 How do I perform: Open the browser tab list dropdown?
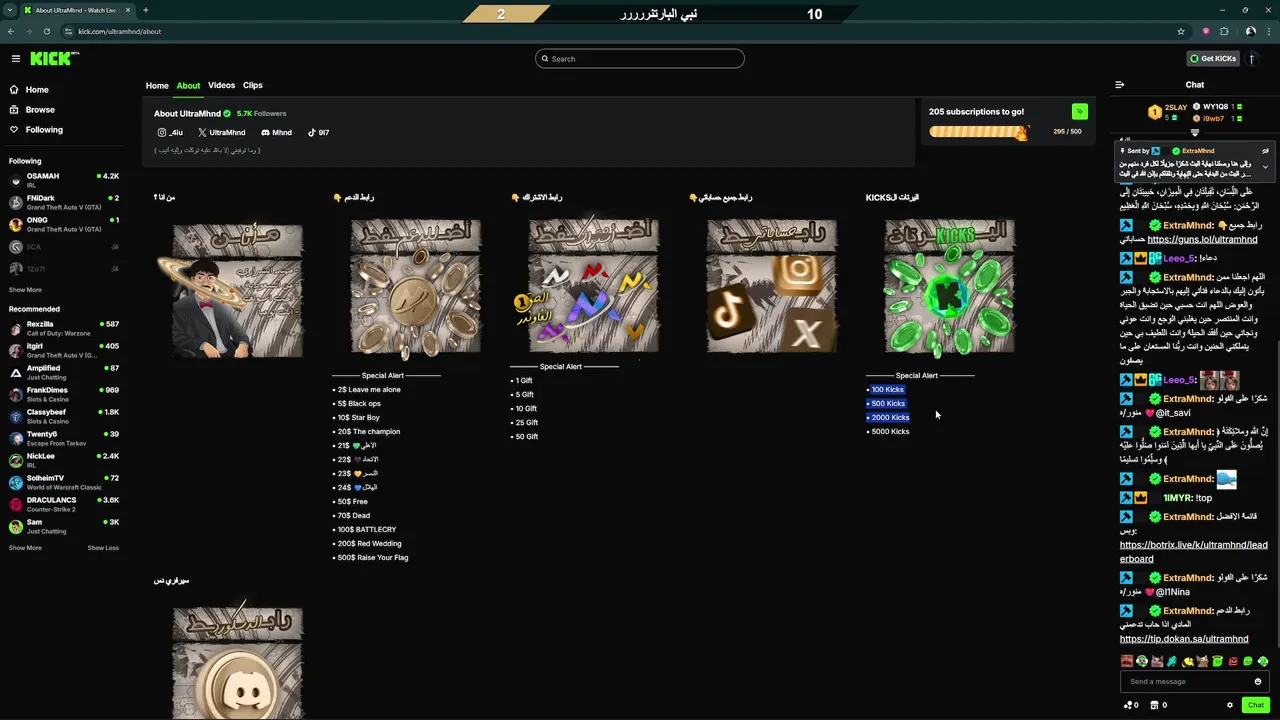coord(10,10)
